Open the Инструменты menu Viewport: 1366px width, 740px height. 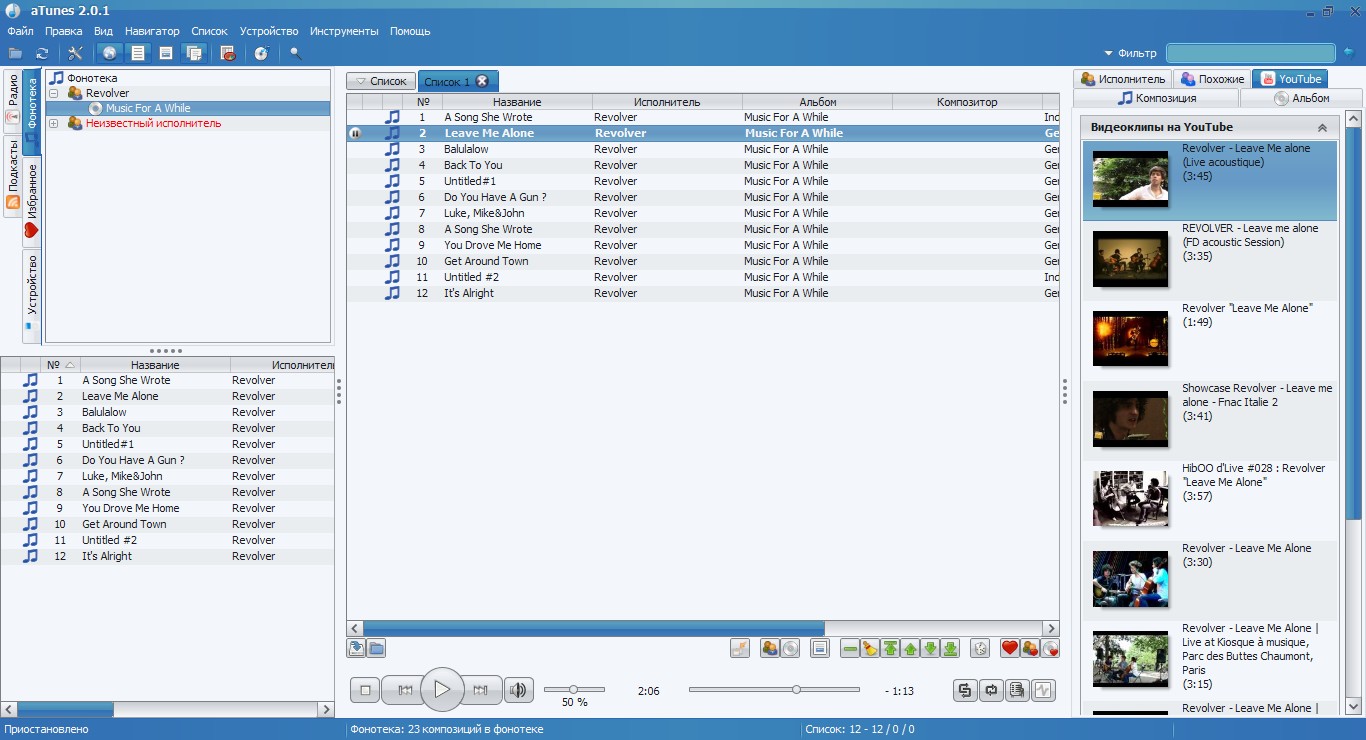(344, 31)
